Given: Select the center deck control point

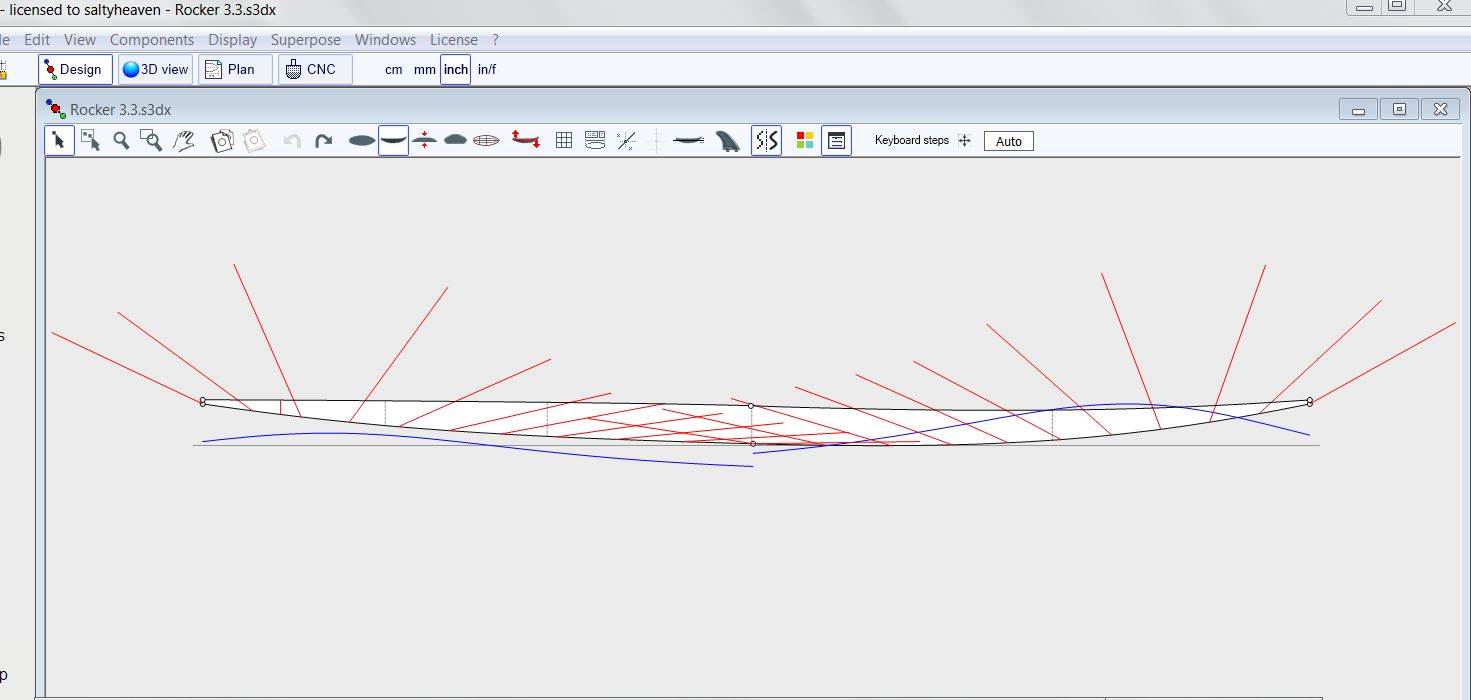Looking at the screenshot, I should coord(751,406).
